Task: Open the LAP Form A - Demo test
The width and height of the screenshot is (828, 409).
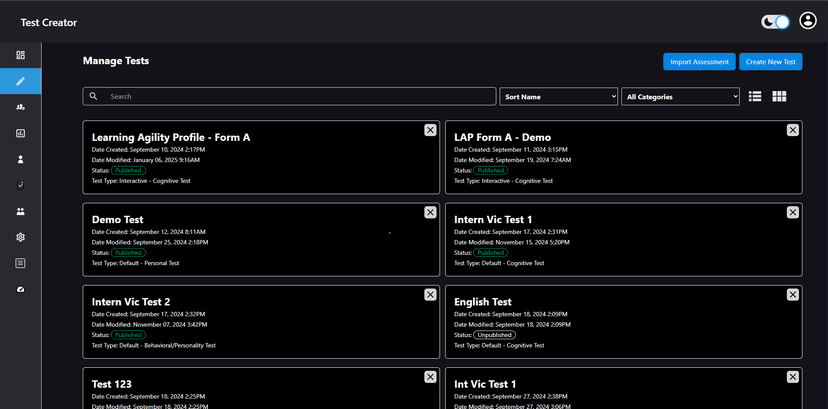Action: (x=502, y=137)
